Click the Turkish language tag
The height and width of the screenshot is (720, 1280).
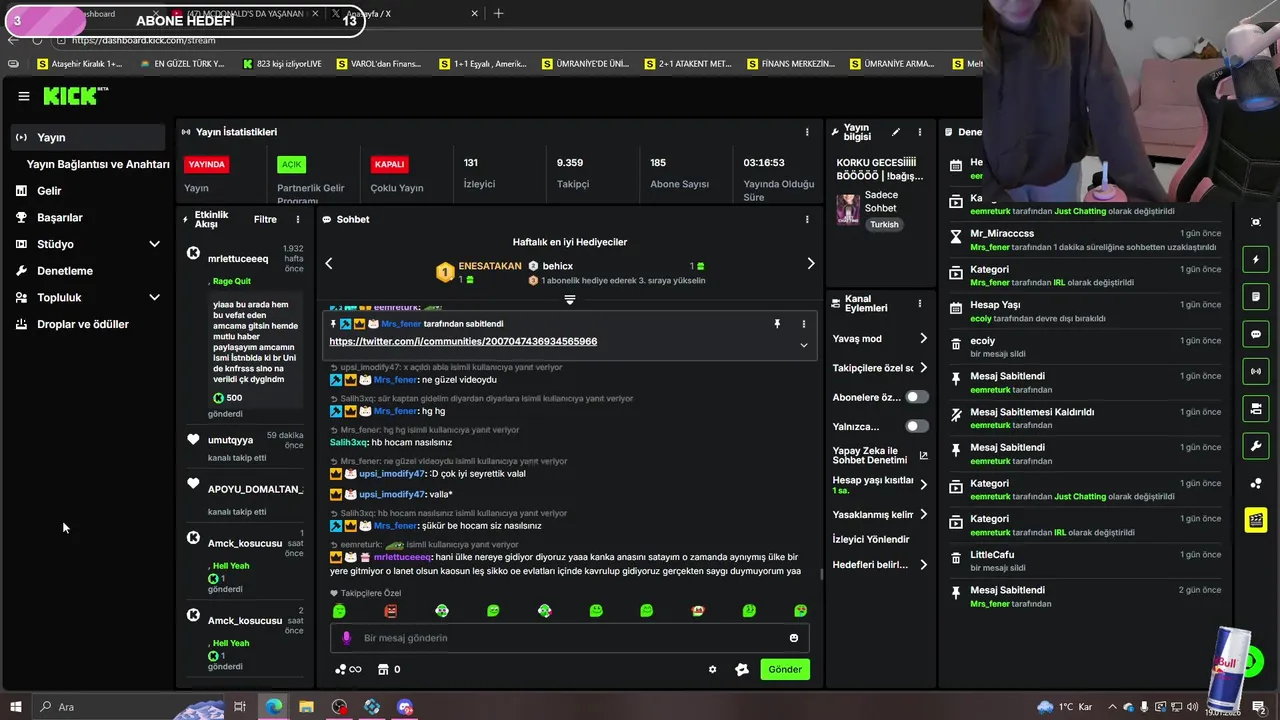[884, 224]
